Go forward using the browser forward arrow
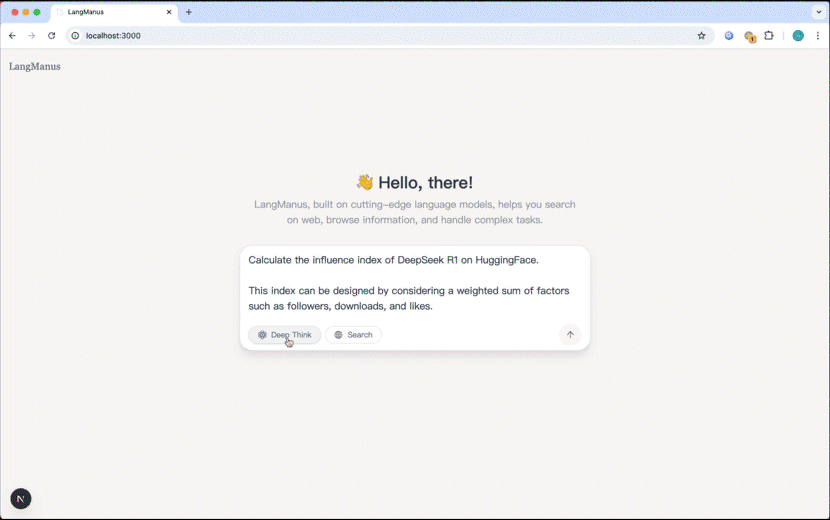The image size is (830, 520). coord(32,35)
